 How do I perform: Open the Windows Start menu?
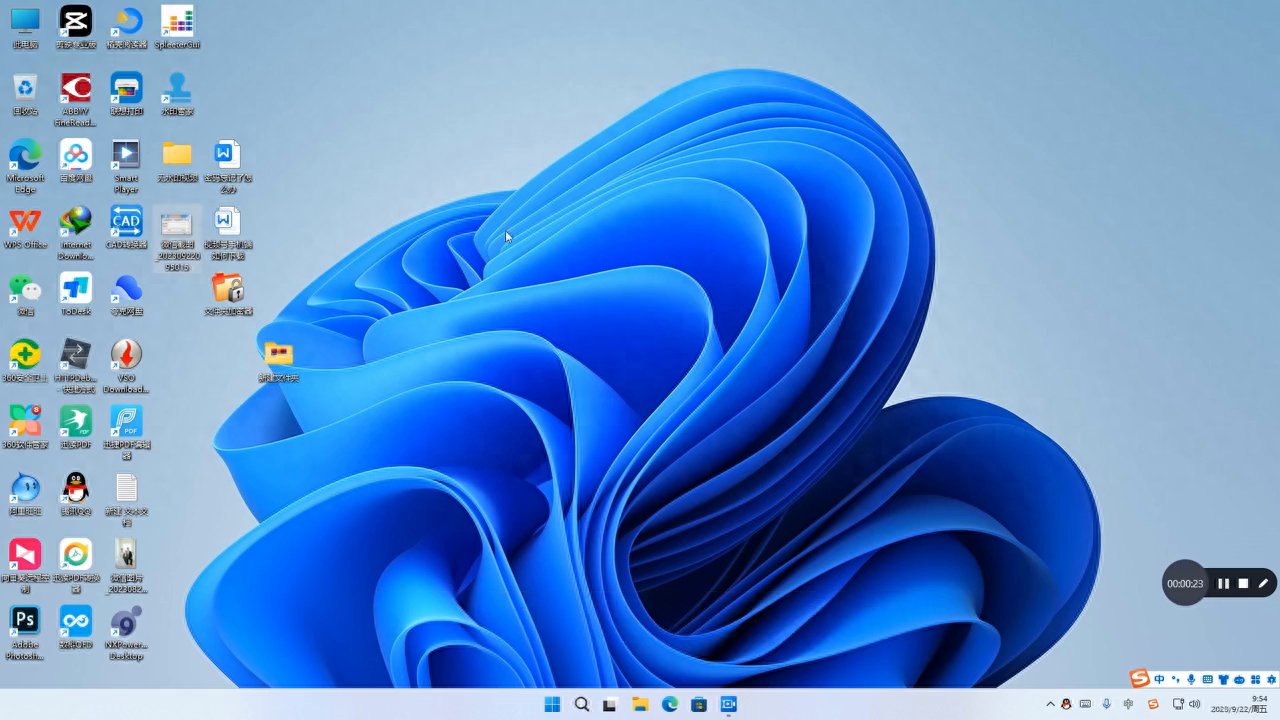(x=552, y=704)
